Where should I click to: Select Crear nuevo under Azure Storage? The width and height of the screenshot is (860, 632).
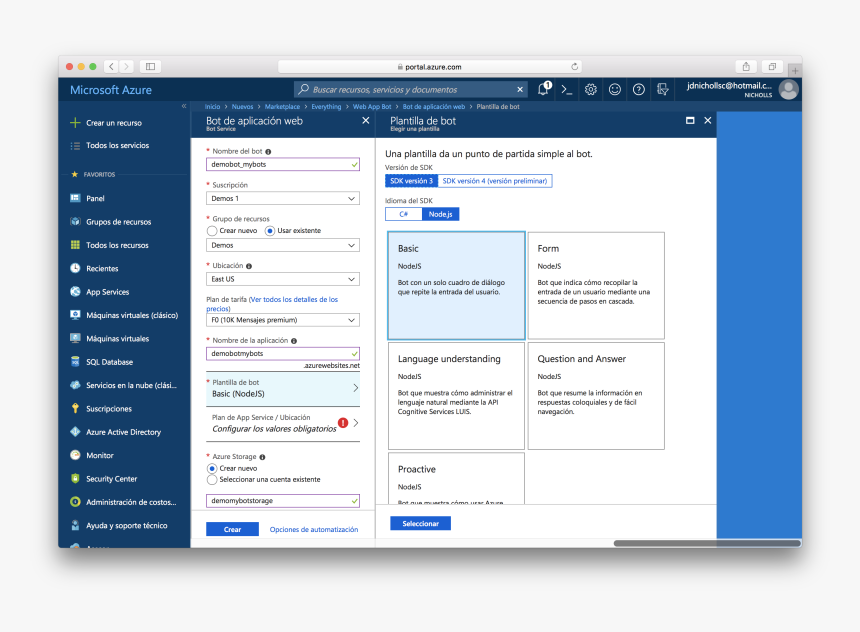[212, 469]
